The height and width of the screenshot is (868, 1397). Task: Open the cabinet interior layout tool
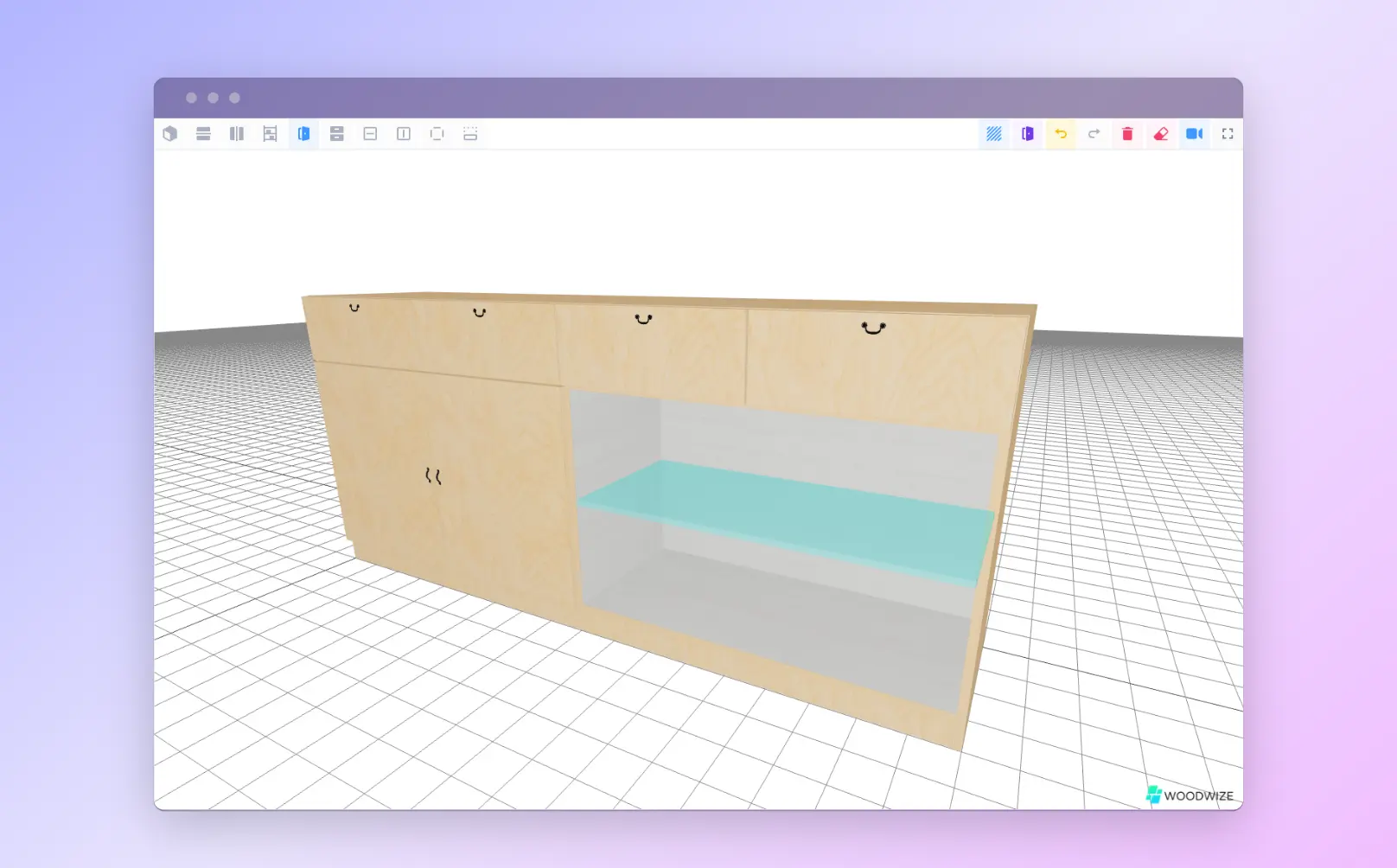coord(269,134)
